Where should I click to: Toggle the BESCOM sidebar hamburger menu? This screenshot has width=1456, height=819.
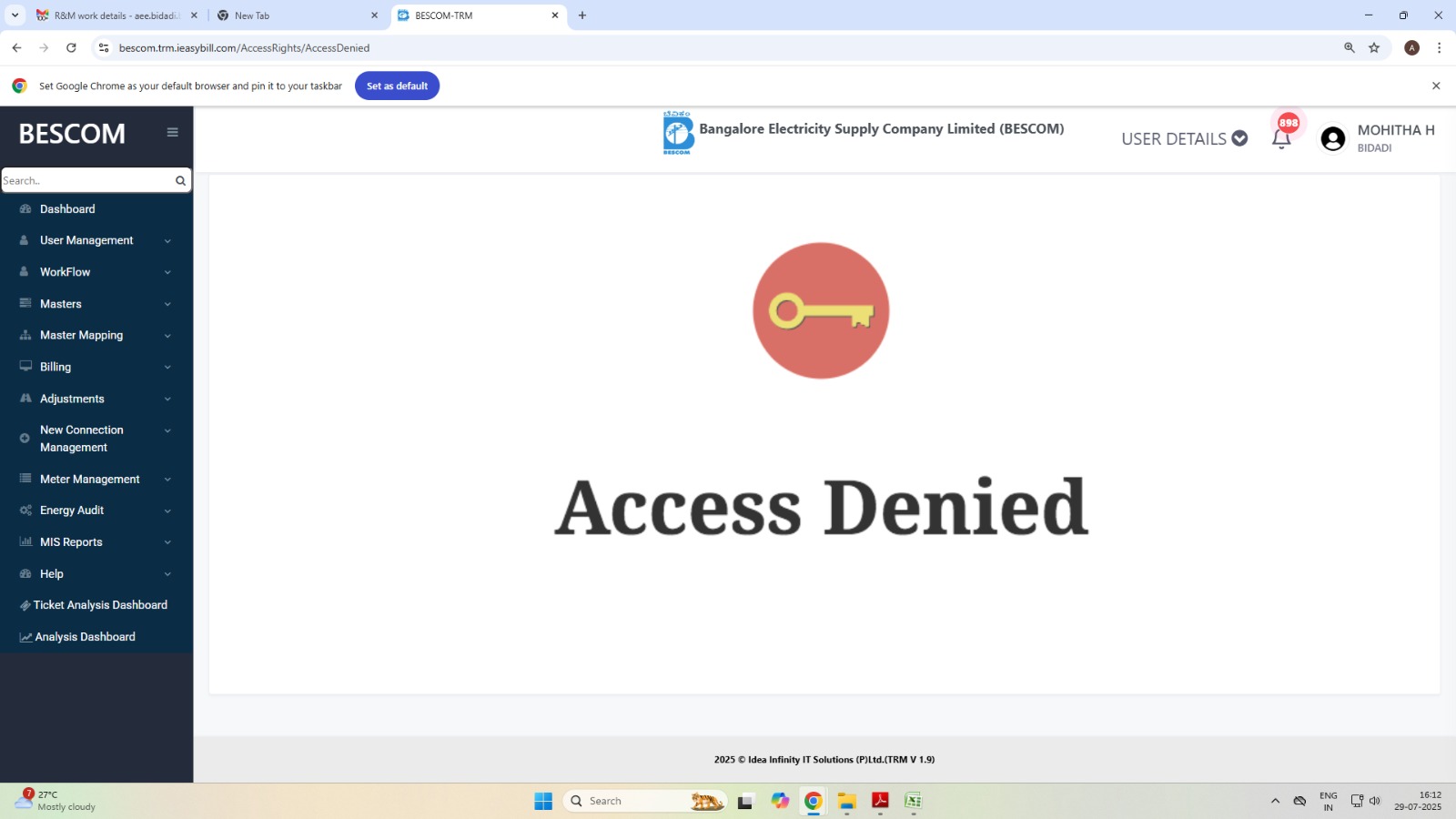coord(172,132)
